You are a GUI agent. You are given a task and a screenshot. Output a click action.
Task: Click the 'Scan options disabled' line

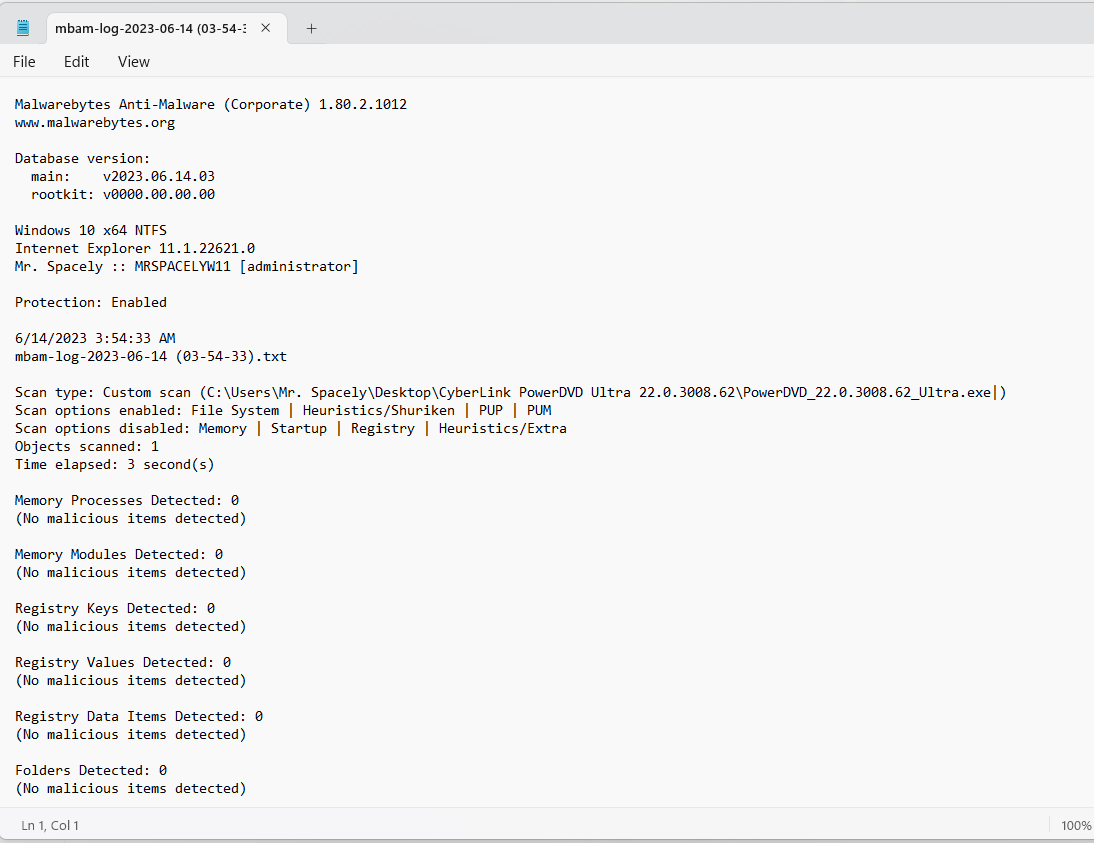coord(291,428)
